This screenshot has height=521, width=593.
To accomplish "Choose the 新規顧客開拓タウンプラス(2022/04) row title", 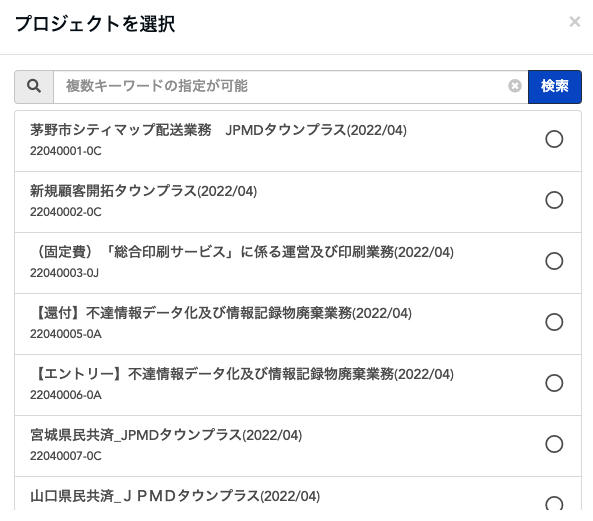I will coord(143,191).
